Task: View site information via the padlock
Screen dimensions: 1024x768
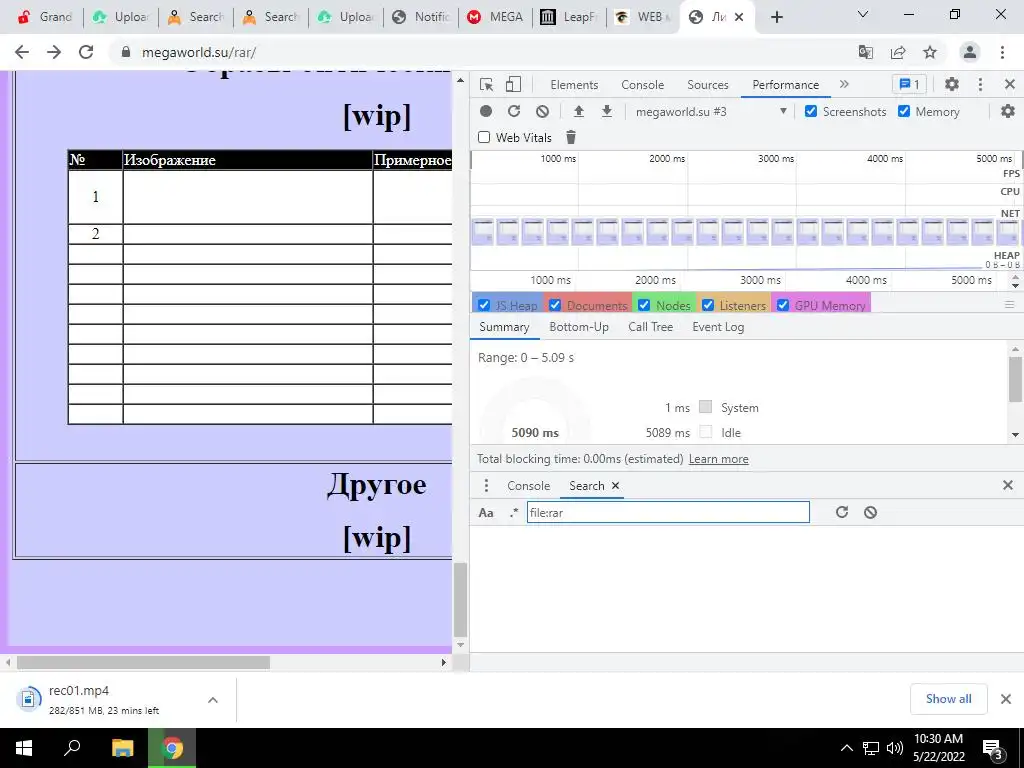Action: pyautogui.click(x=126, y=52)
